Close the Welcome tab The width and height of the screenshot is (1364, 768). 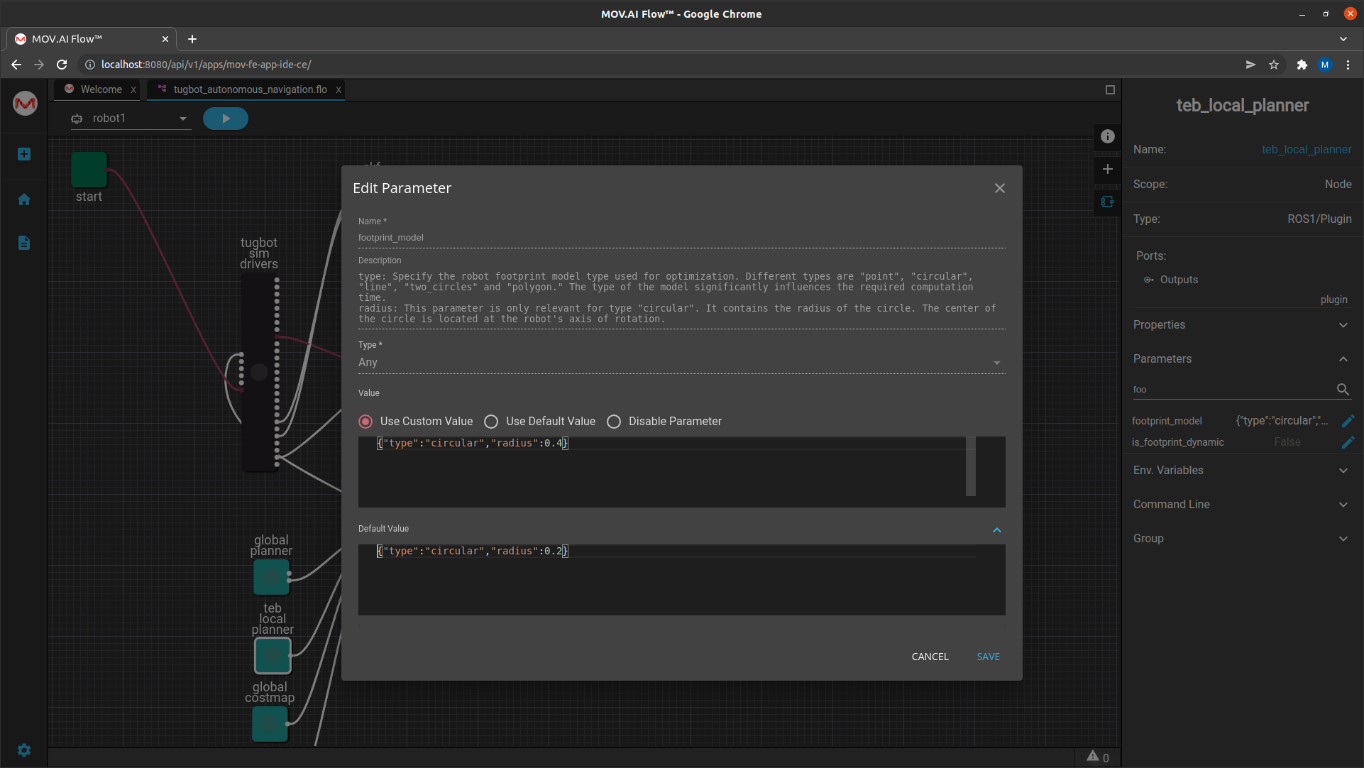point(134,90)
